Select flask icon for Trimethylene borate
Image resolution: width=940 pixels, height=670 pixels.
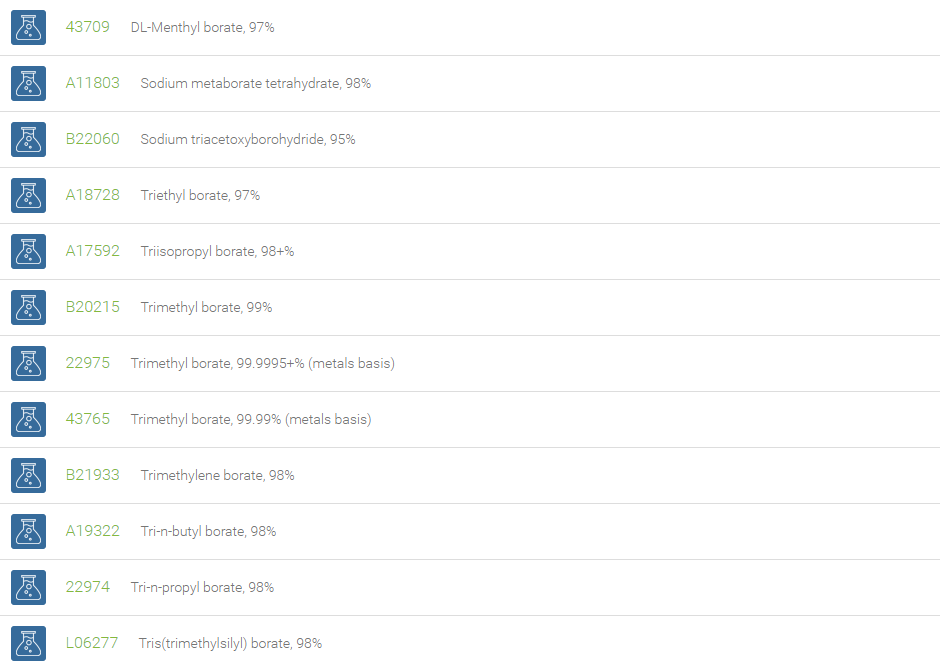pos(28,475)
